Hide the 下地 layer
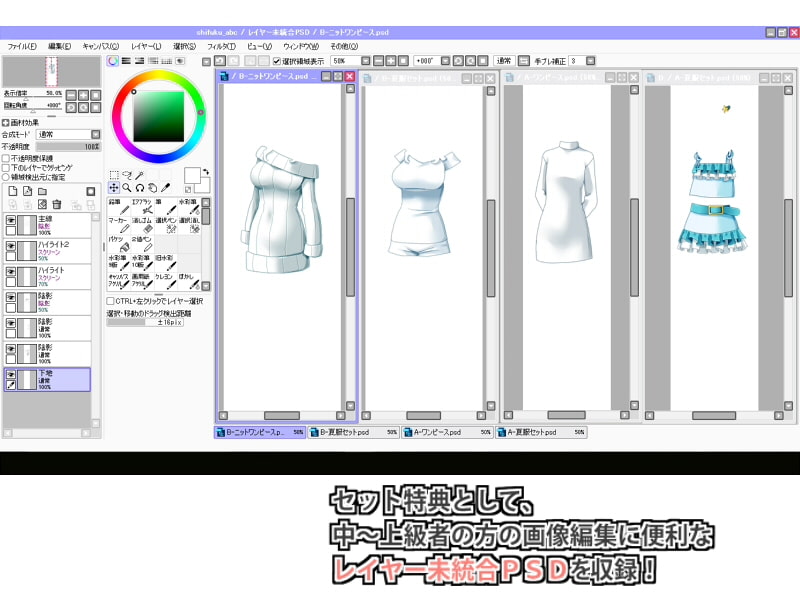 [x=11, y=374]
